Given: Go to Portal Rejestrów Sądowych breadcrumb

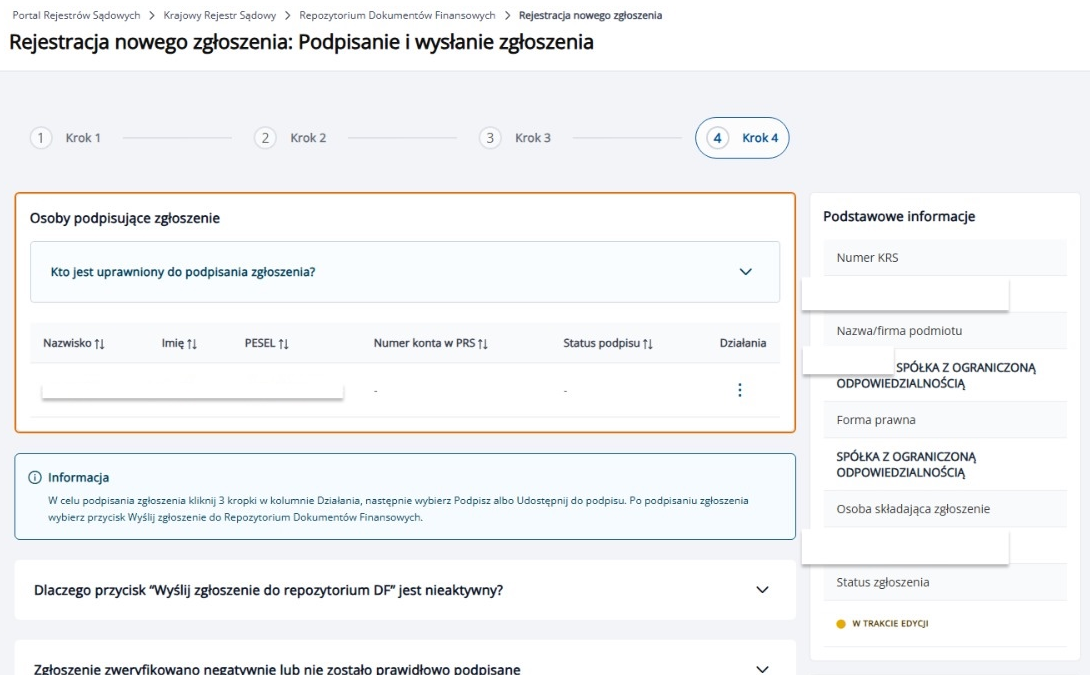Looking at the screenshot, I should tap(76, 15).
